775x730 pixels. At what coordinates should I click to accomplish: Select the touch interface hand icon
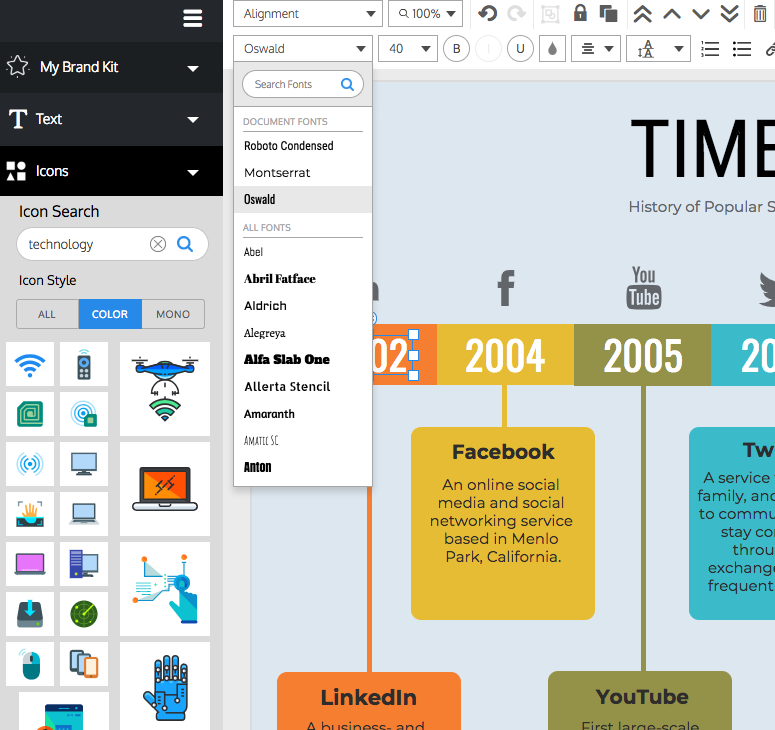pos(165,589)
